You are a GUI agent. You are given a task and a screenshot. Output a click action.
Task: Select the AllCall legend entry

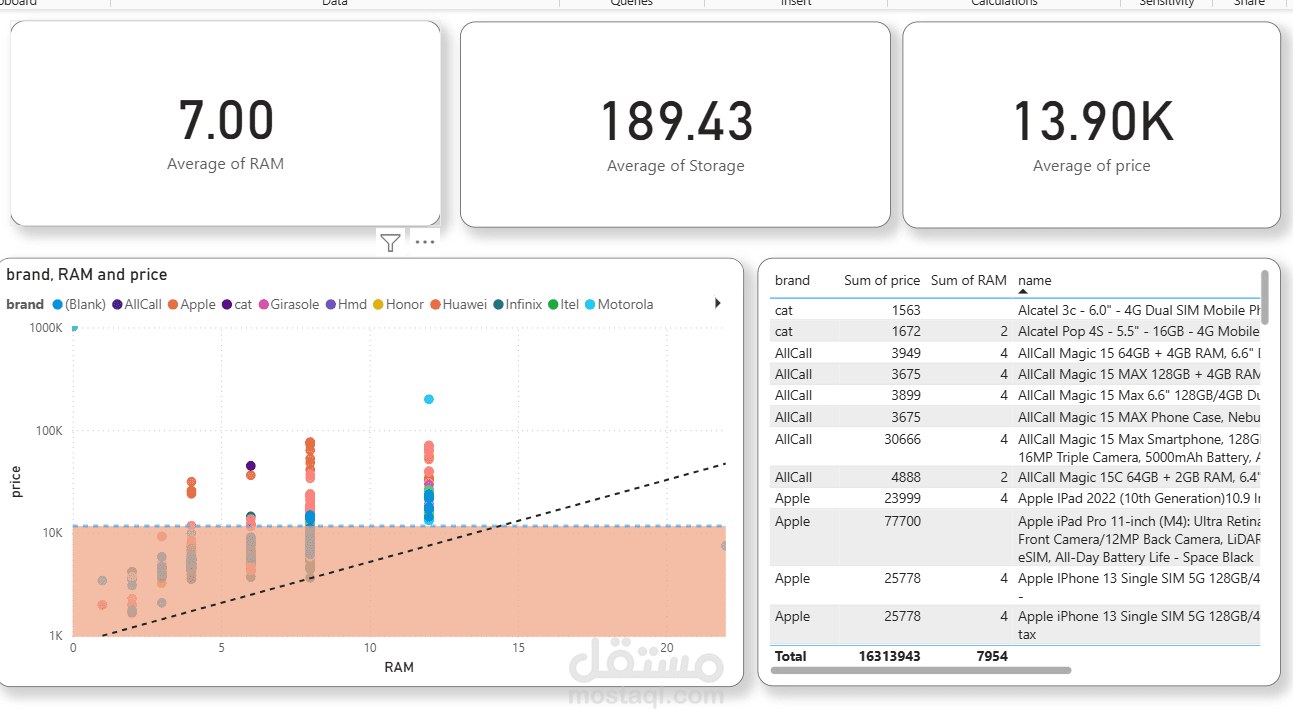137,304
